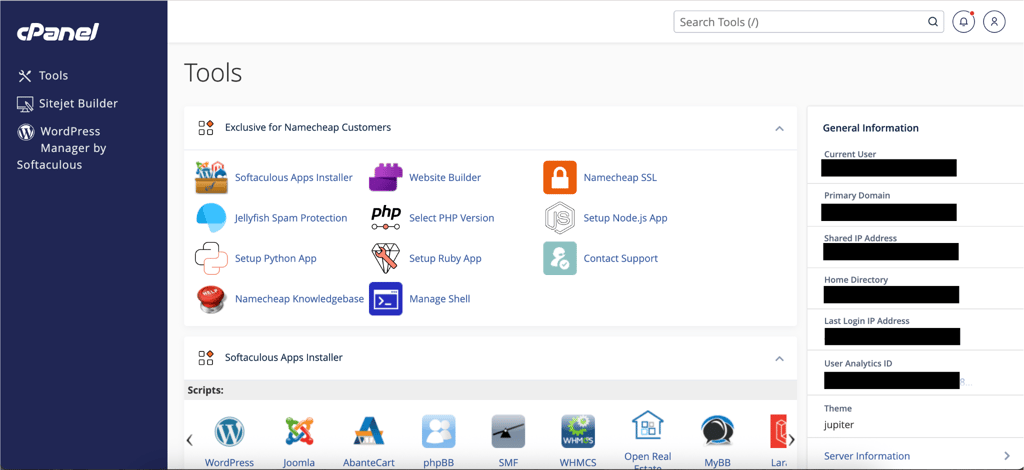Click the Namecheap section grid icon
This screenshot has height=470, width=1024.
206,127
